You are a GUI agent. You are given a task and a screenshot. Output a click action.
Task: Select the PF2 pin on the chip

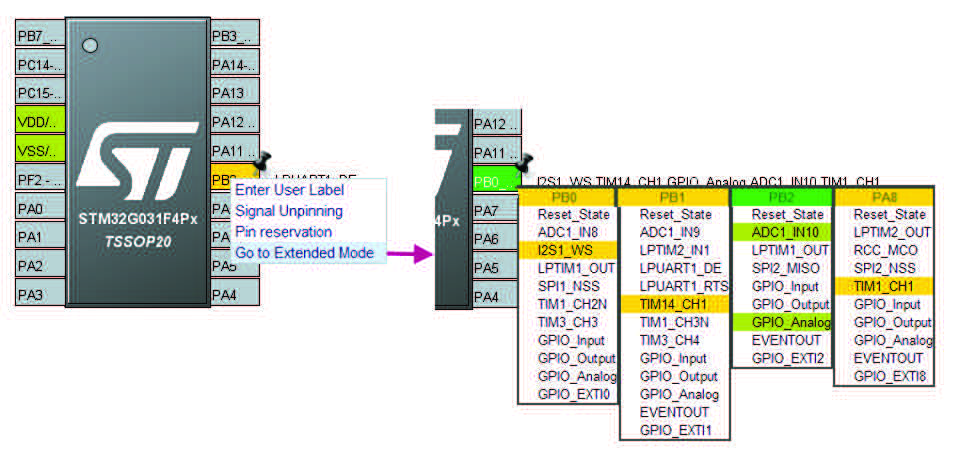point(40,180)
